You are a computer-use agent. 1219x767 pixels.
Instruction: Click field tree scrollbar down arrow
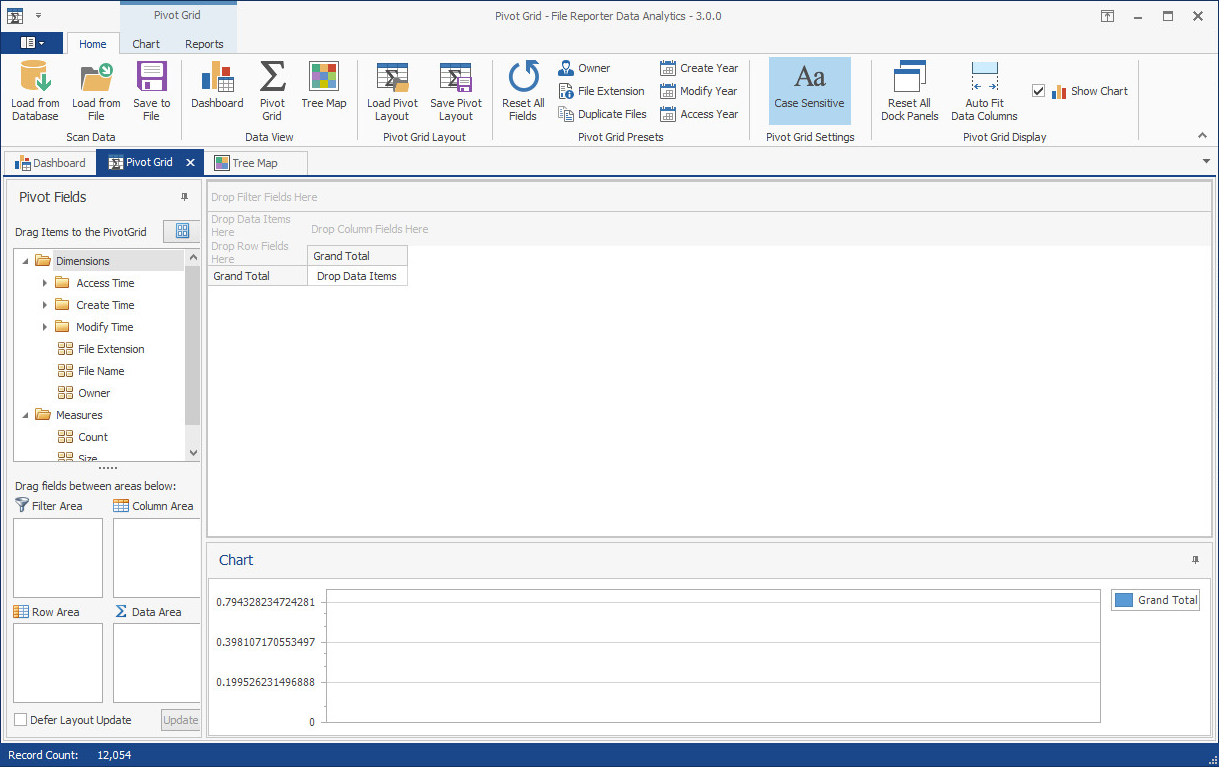pos(192,451)
